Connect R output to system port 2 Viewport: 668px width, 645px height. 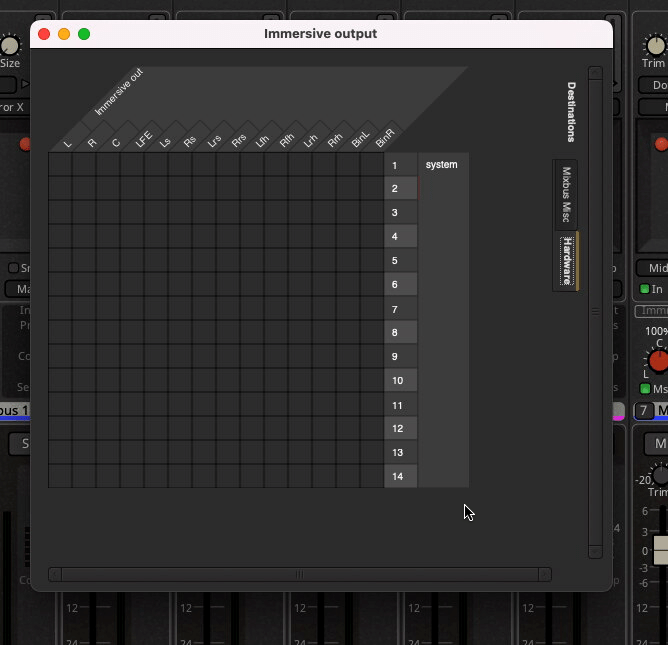click(84, 188)
